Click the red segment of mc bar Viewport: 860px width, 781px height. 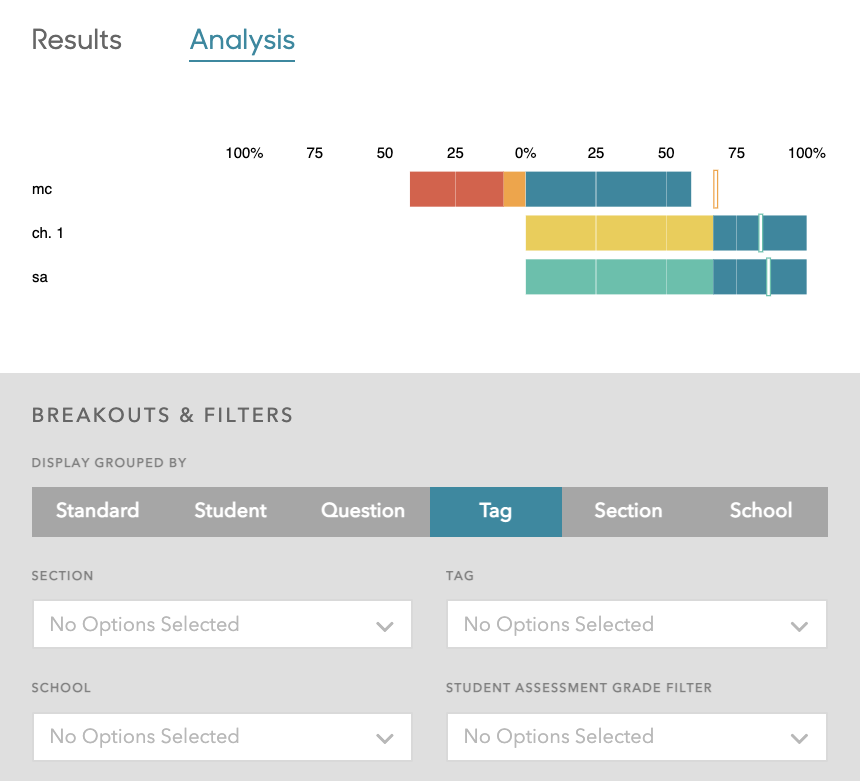click(455, 189)
